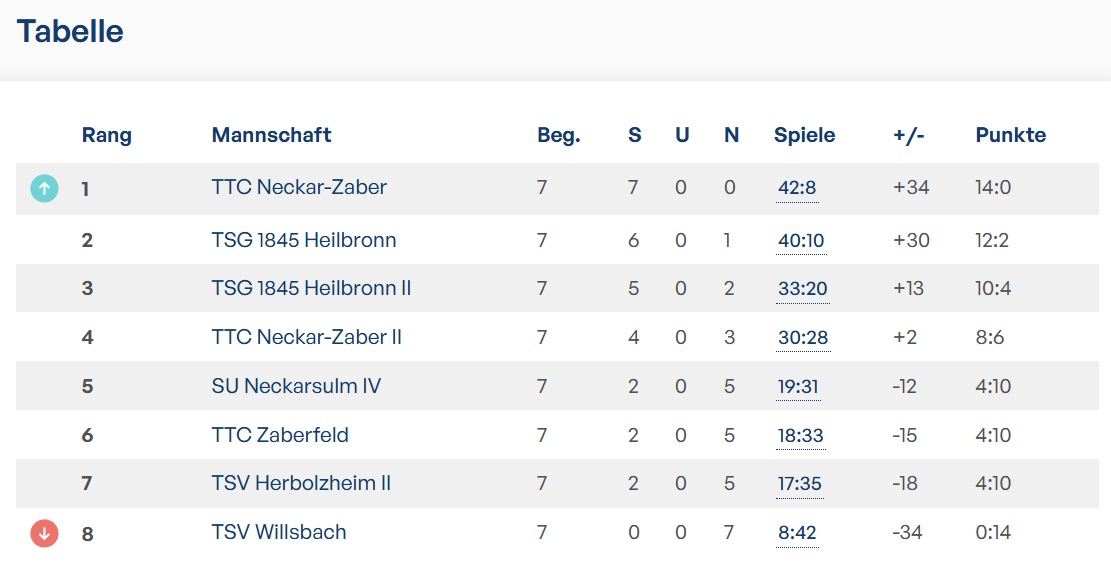1111x568 pixels.
Task: Click the 40:10 games score link
Action: [801, 241]
